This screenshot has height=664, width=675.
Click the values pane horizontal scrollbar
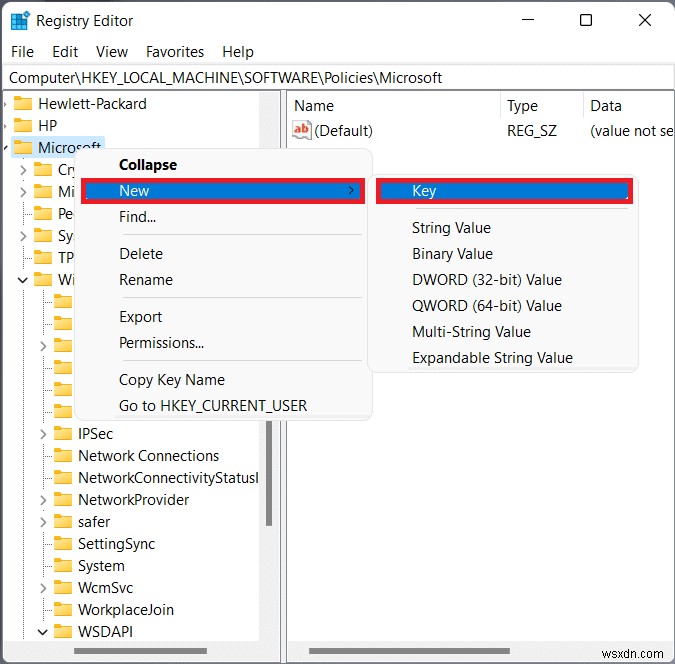pyautogui.click(x=409, y=651)
